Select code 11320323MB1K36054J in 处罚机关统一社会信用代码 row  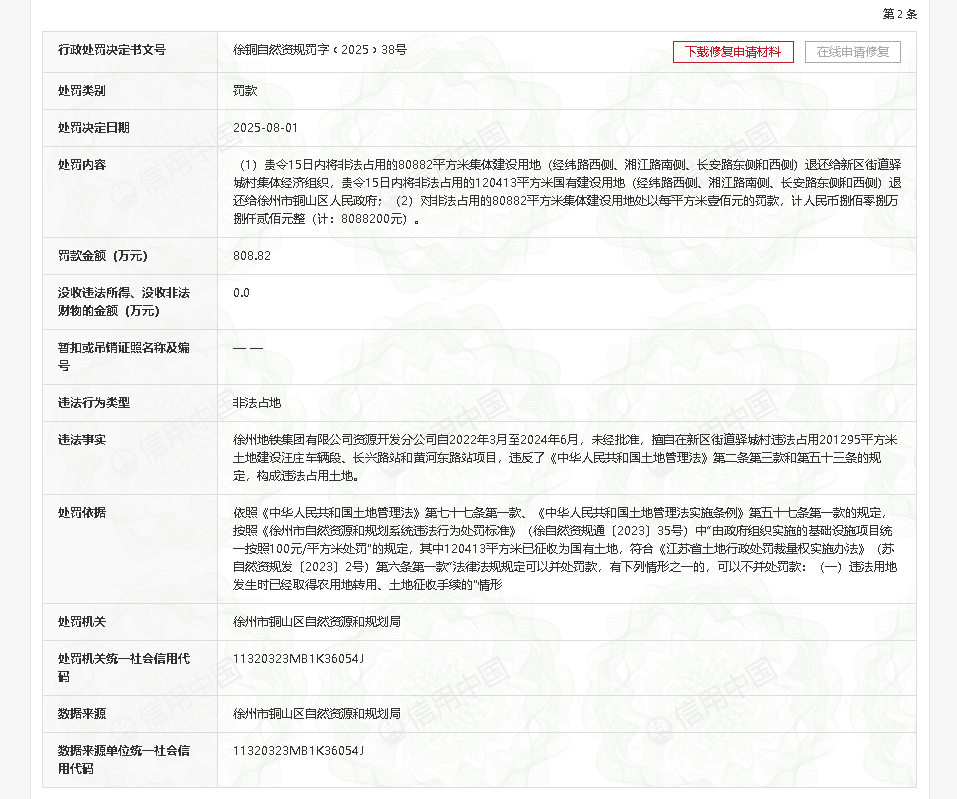298,659
